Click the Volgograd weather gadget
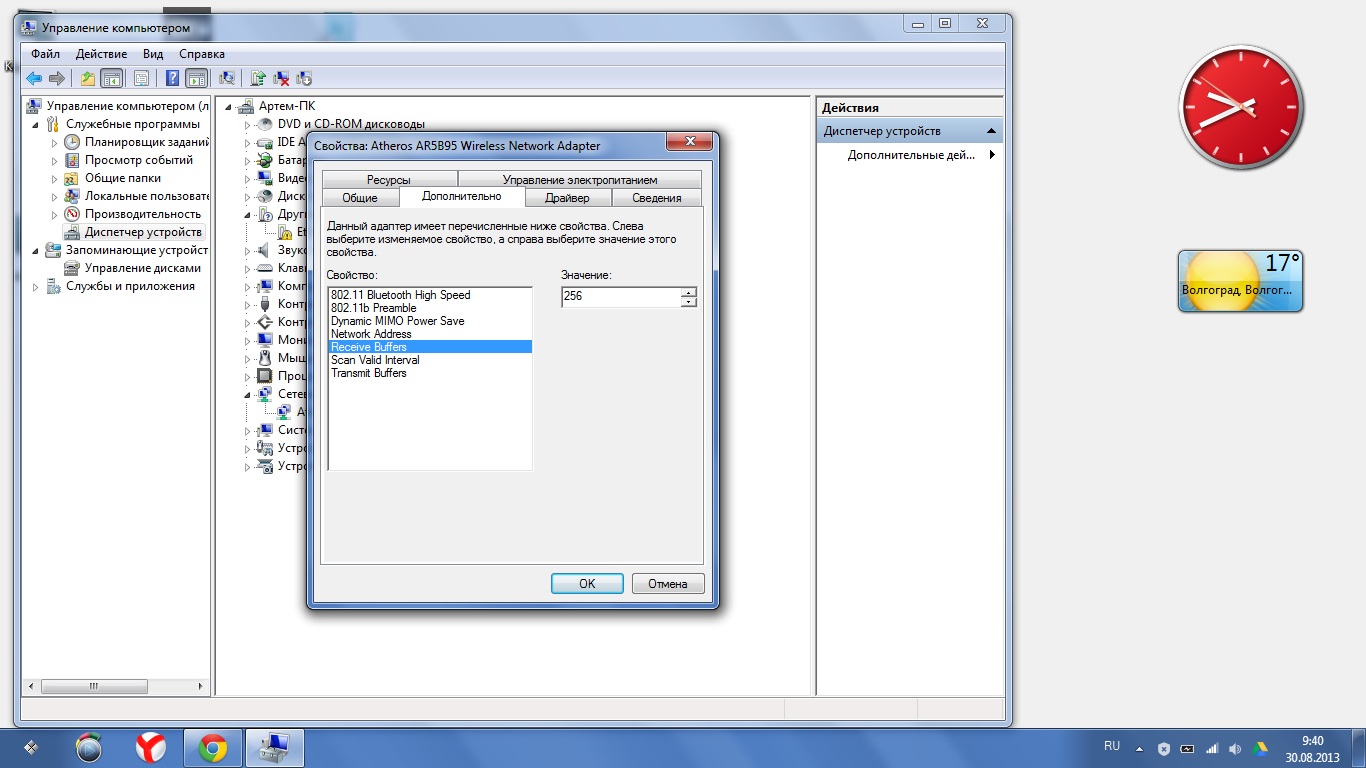Image resolution: width=1366 pixels, height=768 pixels. [x=1240, y=281]
